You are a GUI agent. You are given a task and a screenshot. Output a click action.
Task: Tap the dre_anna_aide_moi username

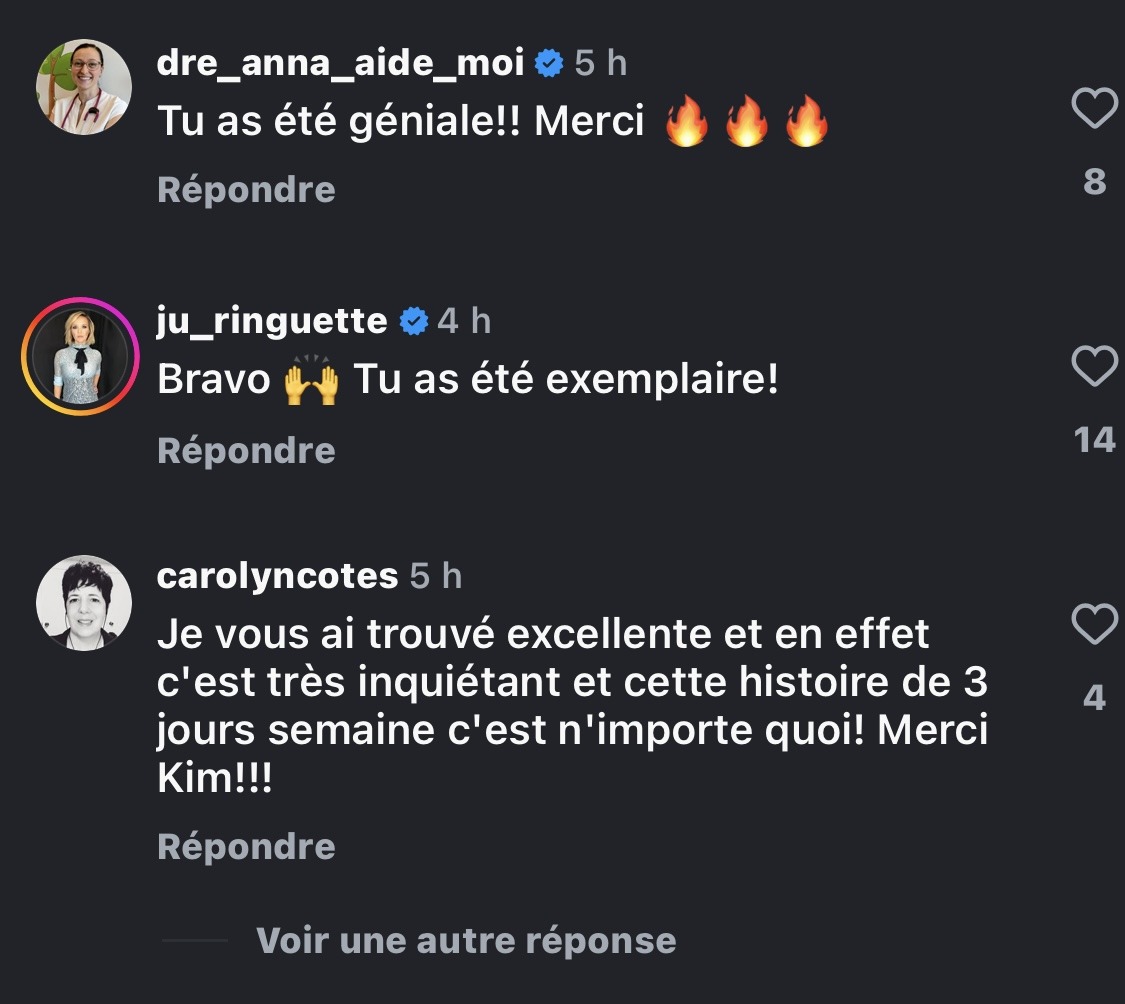click(340, 63)
